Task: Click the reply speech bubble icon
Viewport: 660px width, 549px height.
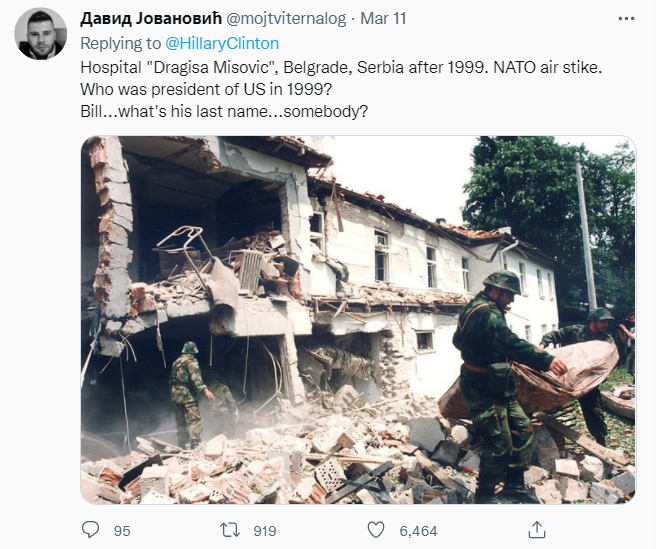Action: (90, 531)
